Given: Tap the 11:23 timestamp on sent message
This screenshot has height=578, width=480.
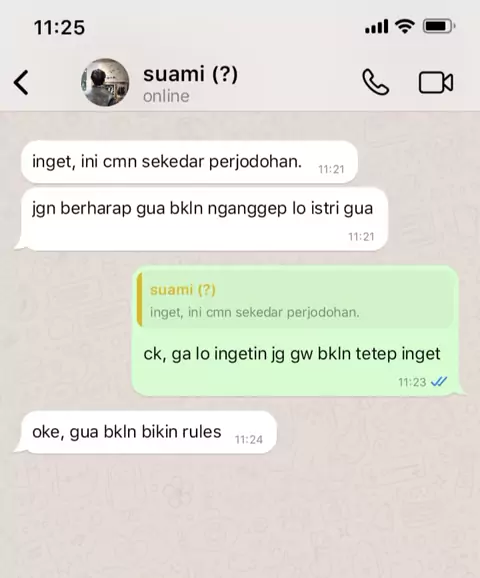Looking at the screenshot, I should [x=412, y=382].
